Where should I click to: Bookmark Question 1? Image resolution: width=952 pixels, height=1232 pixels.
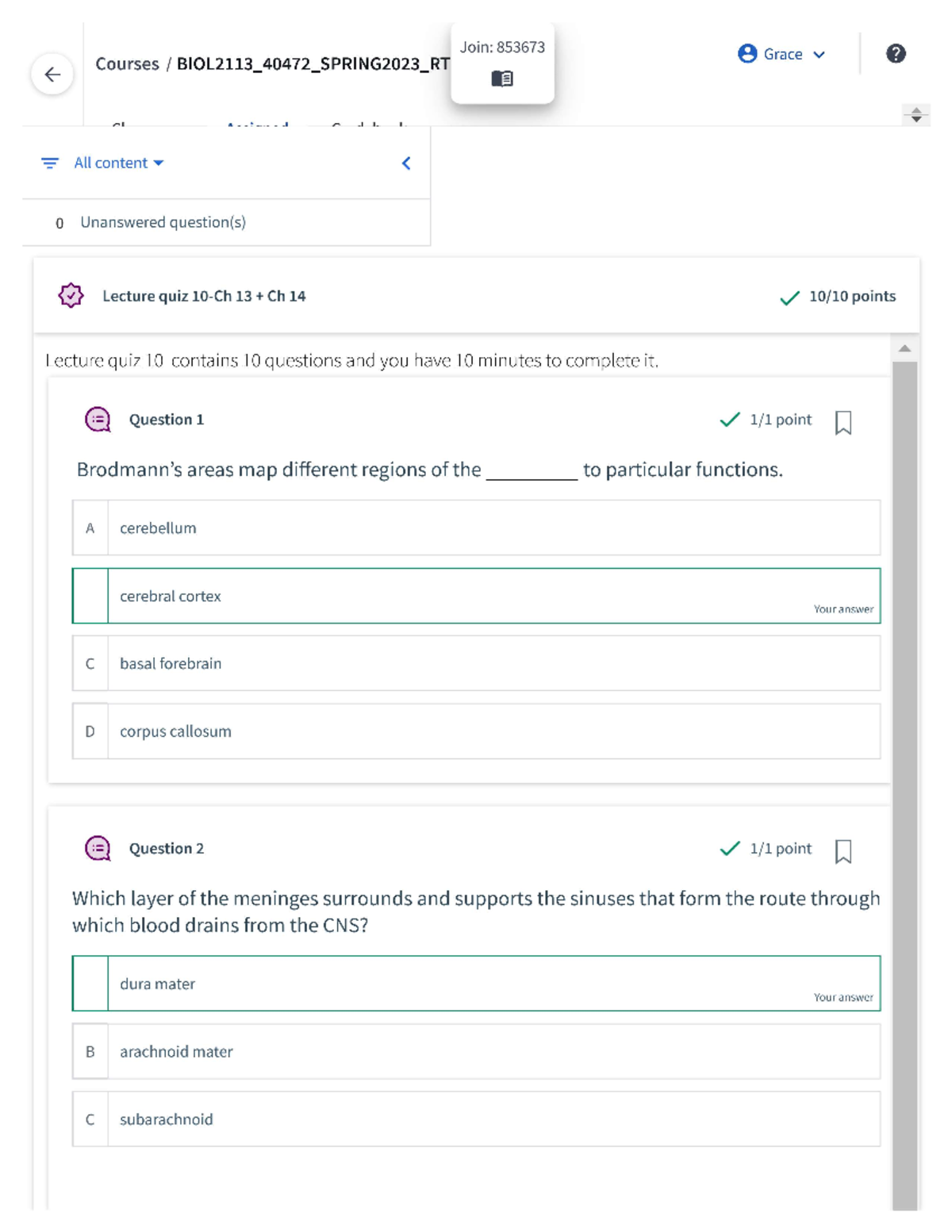[x=843, y=422]
